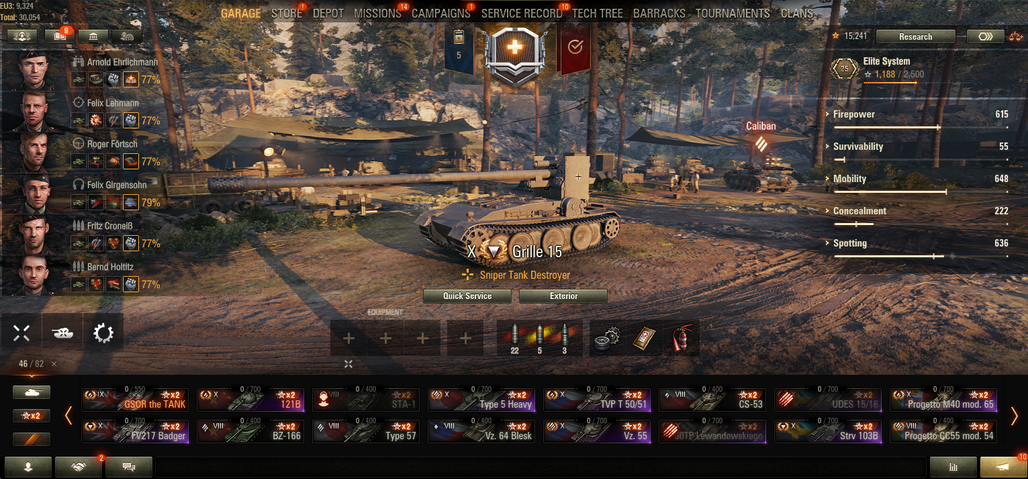Open the fire extinguisher consumable slot
The width and height of the screenshot is (1028, 479).
pyautogui.click(x=682, y=339)
